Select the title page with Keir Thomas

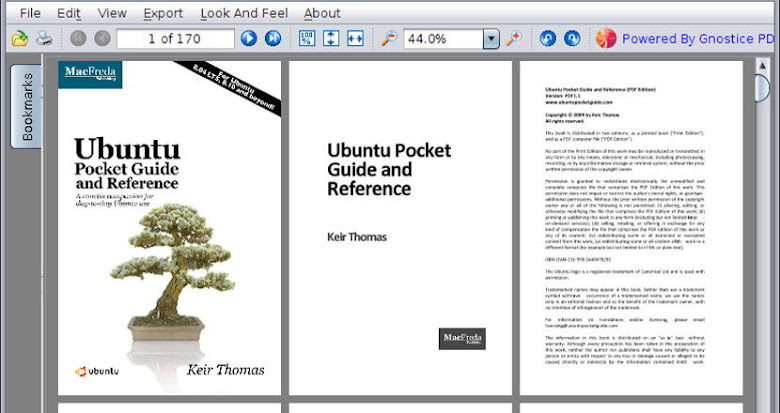point(400,228)
